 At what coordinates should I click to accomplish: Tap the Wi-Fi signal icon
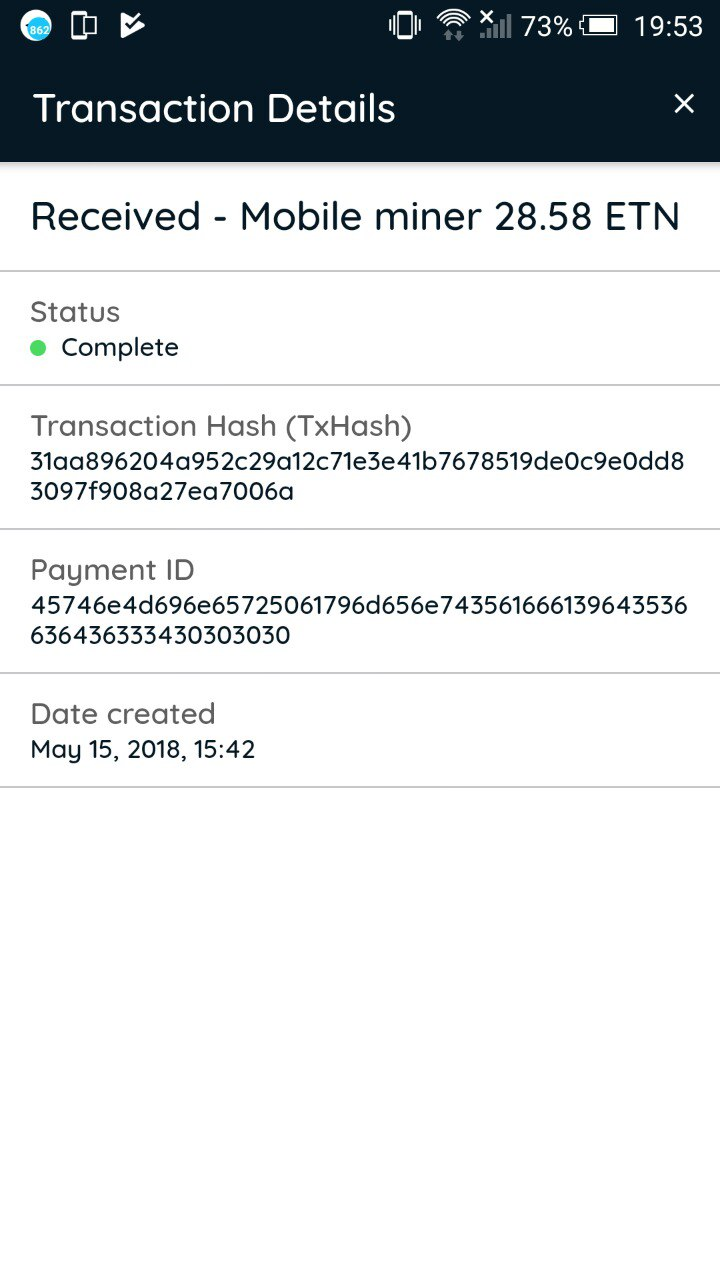coord(453,25)
